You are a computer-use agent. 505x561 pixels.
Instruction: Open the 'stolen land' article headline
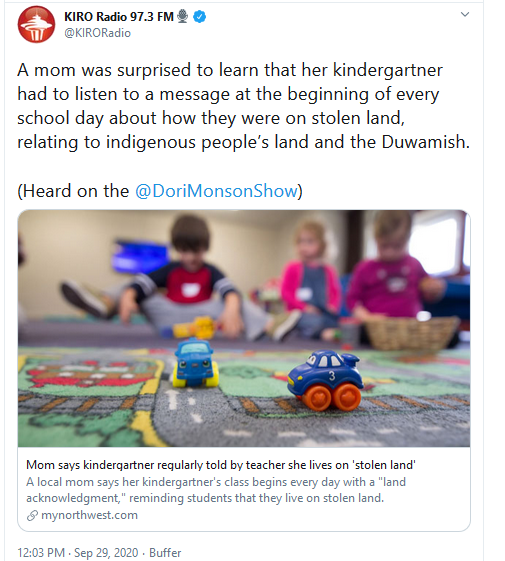pyautogui.click(x=220, y=465)
